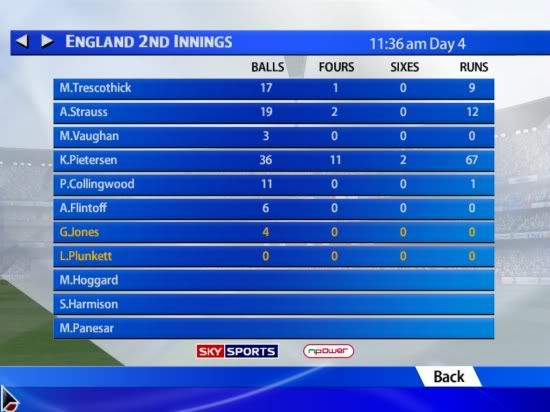
Task: Select the M.Vaughan row
Action: [x=274, y=136]
